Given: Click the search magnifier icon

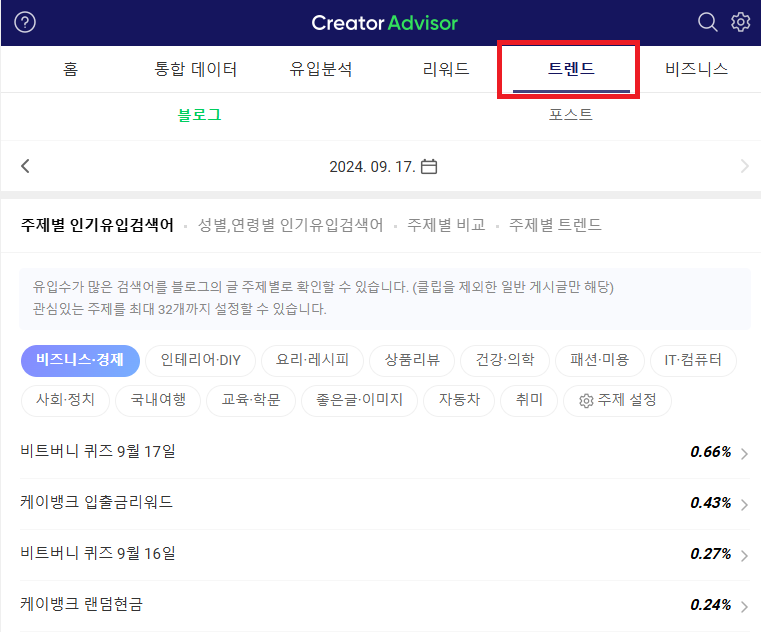Looking at the screenshot, I should [x=707, y=22].
